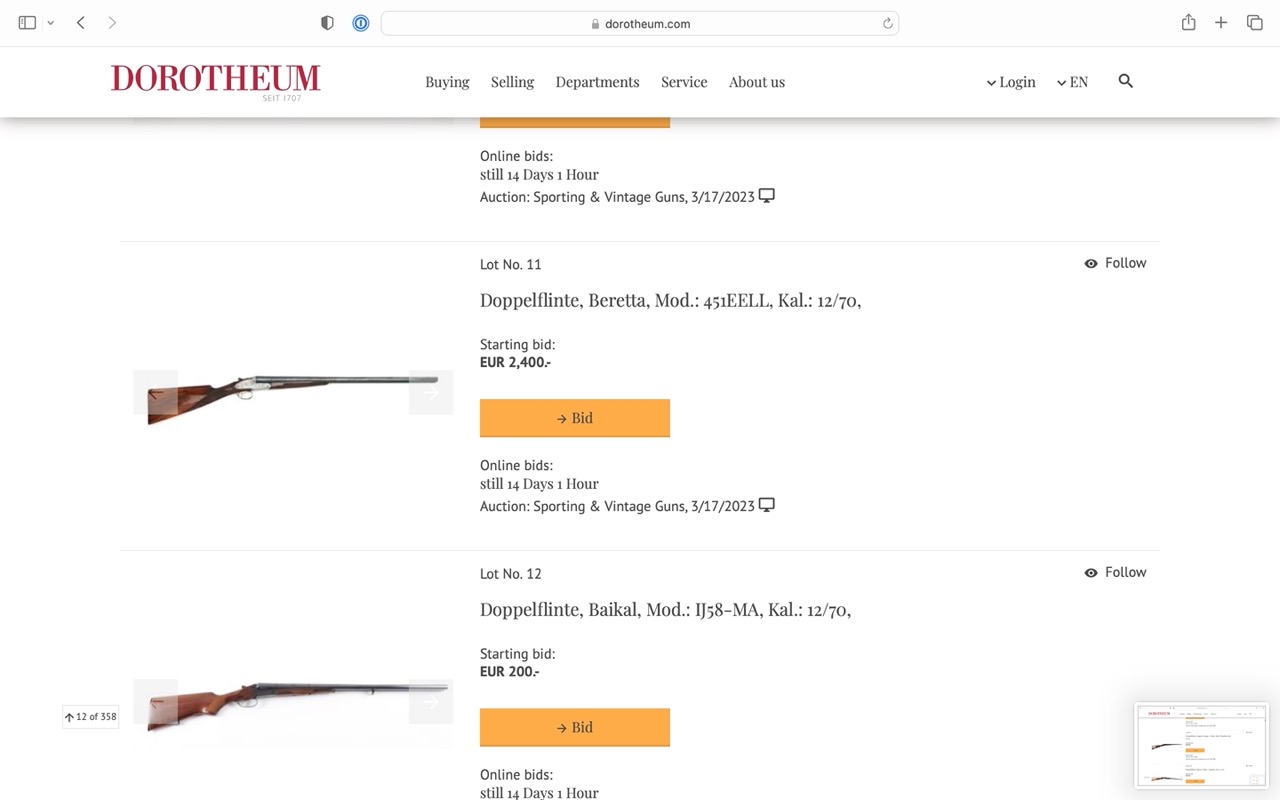Open a new tab with plus icon

click(1221, 23)
